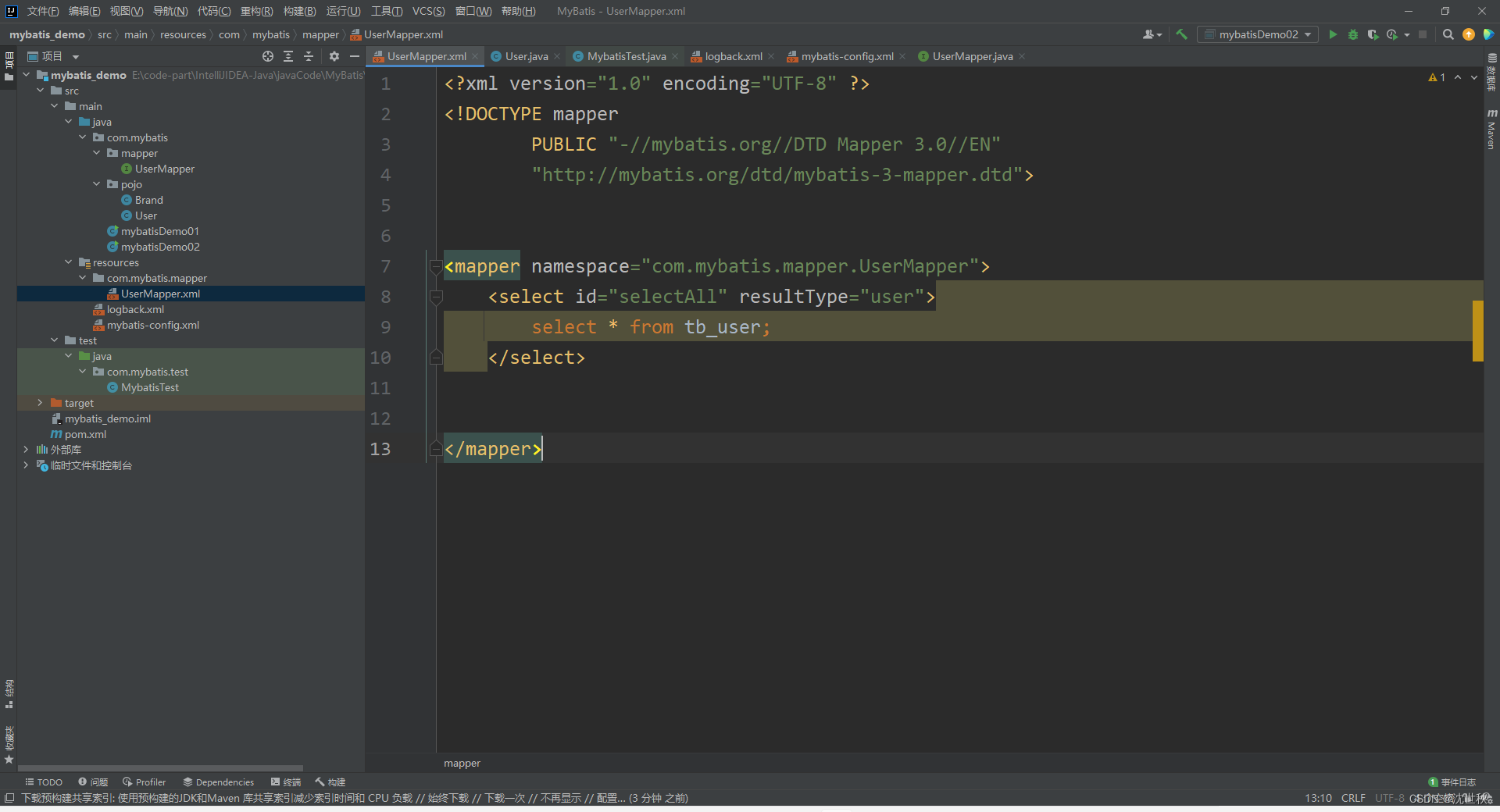The height and width of the screenshot is (812, 1500).
Task: Open the VCS menu
Action: (428, 11)
